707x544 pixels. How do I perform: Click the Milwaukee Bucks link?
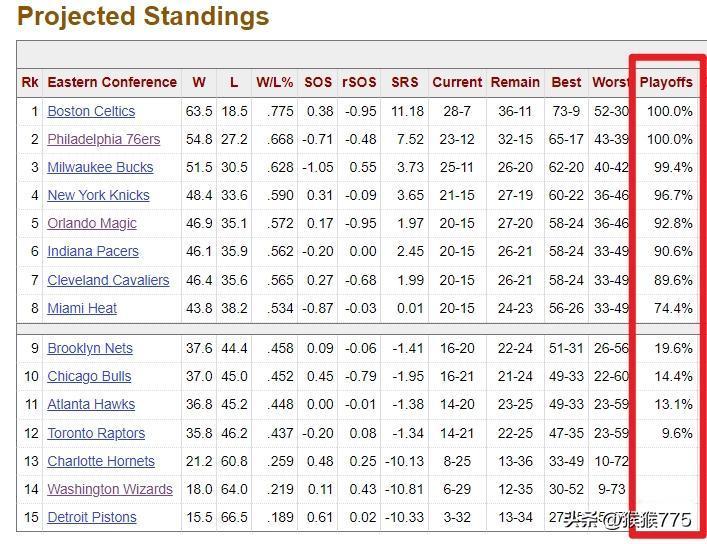tap(100, 167)
